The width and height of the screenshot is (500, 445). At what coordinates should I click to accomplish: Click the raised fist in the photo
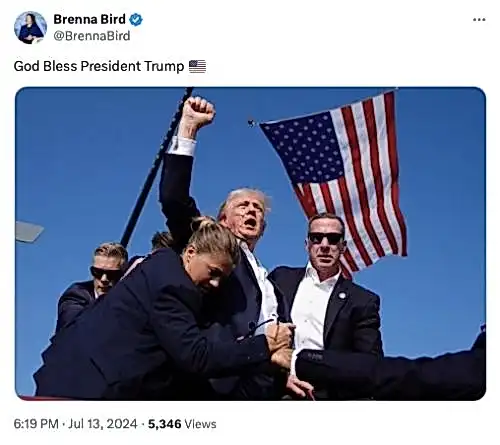[x=197, y=113]
